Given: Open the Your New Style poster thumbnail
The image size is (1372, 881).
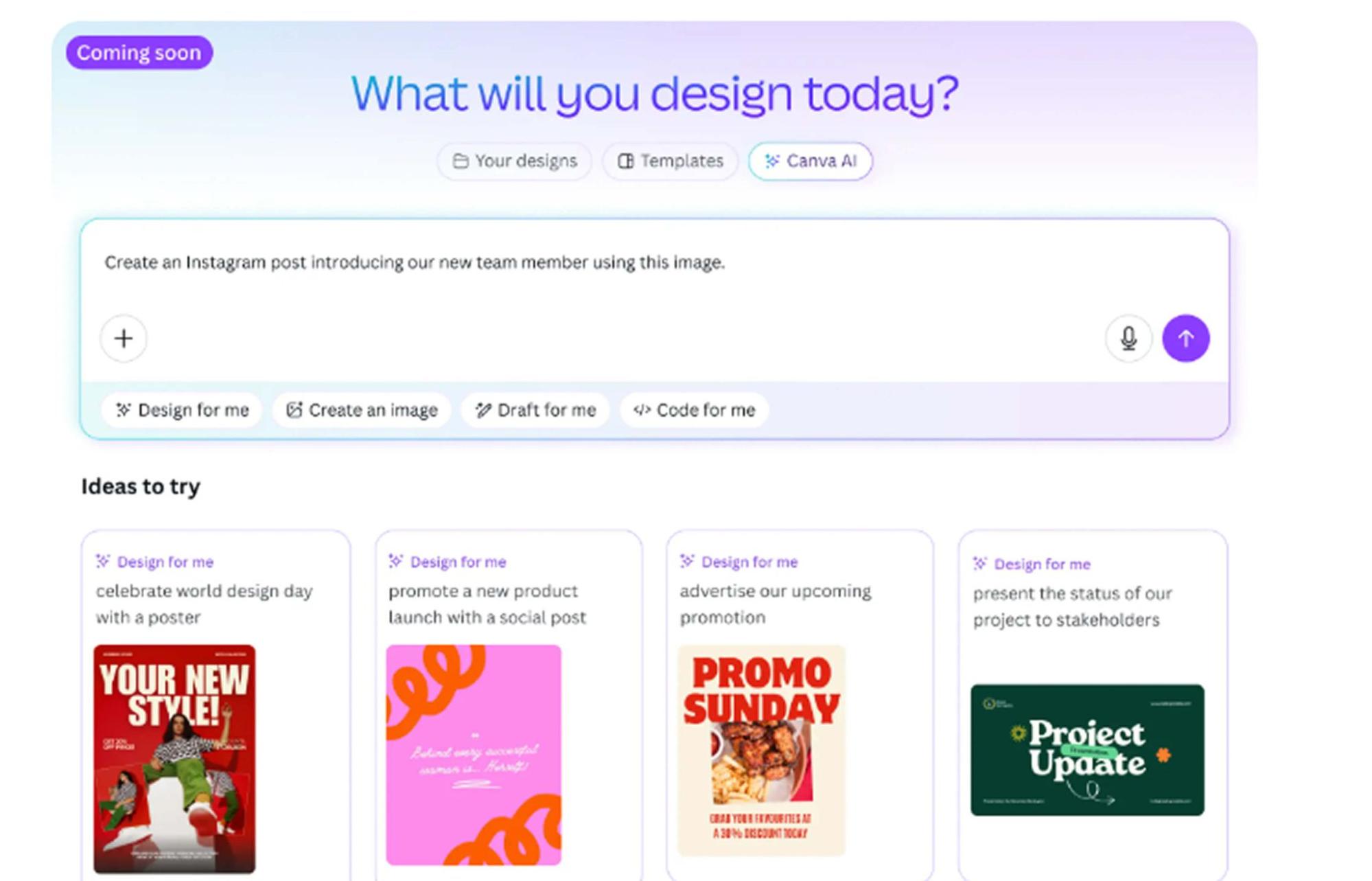Looking at the screenshot, I should (x=174, y=759).
